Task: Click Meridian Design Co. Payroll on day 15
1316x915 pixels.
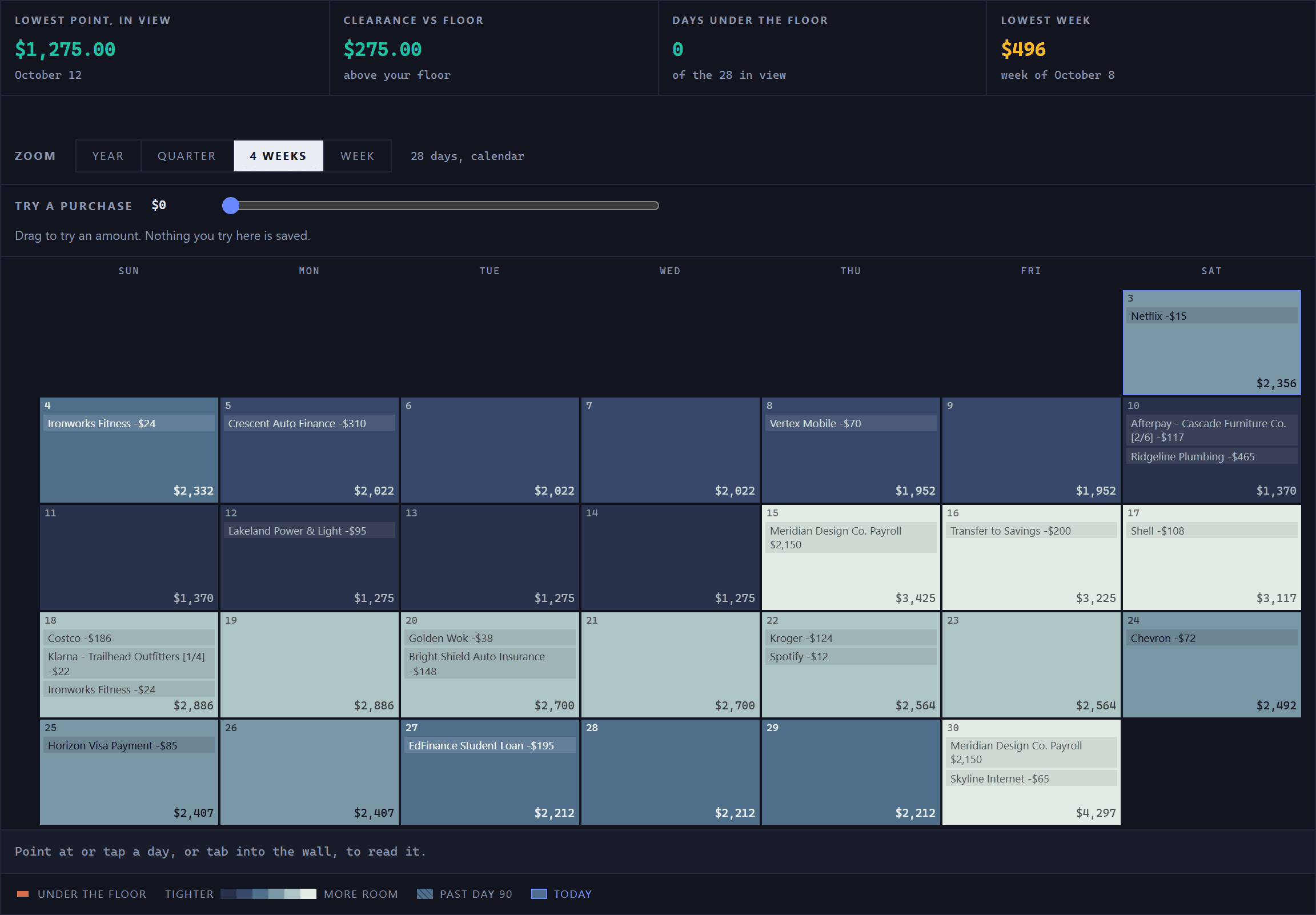Action: click(850, 538)
